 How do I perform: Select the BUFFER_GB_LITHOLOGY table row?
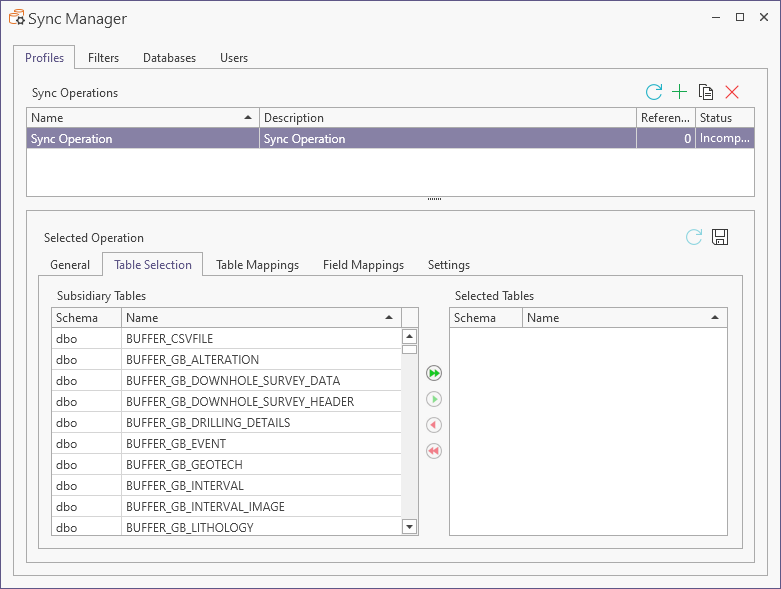[190, 527]
